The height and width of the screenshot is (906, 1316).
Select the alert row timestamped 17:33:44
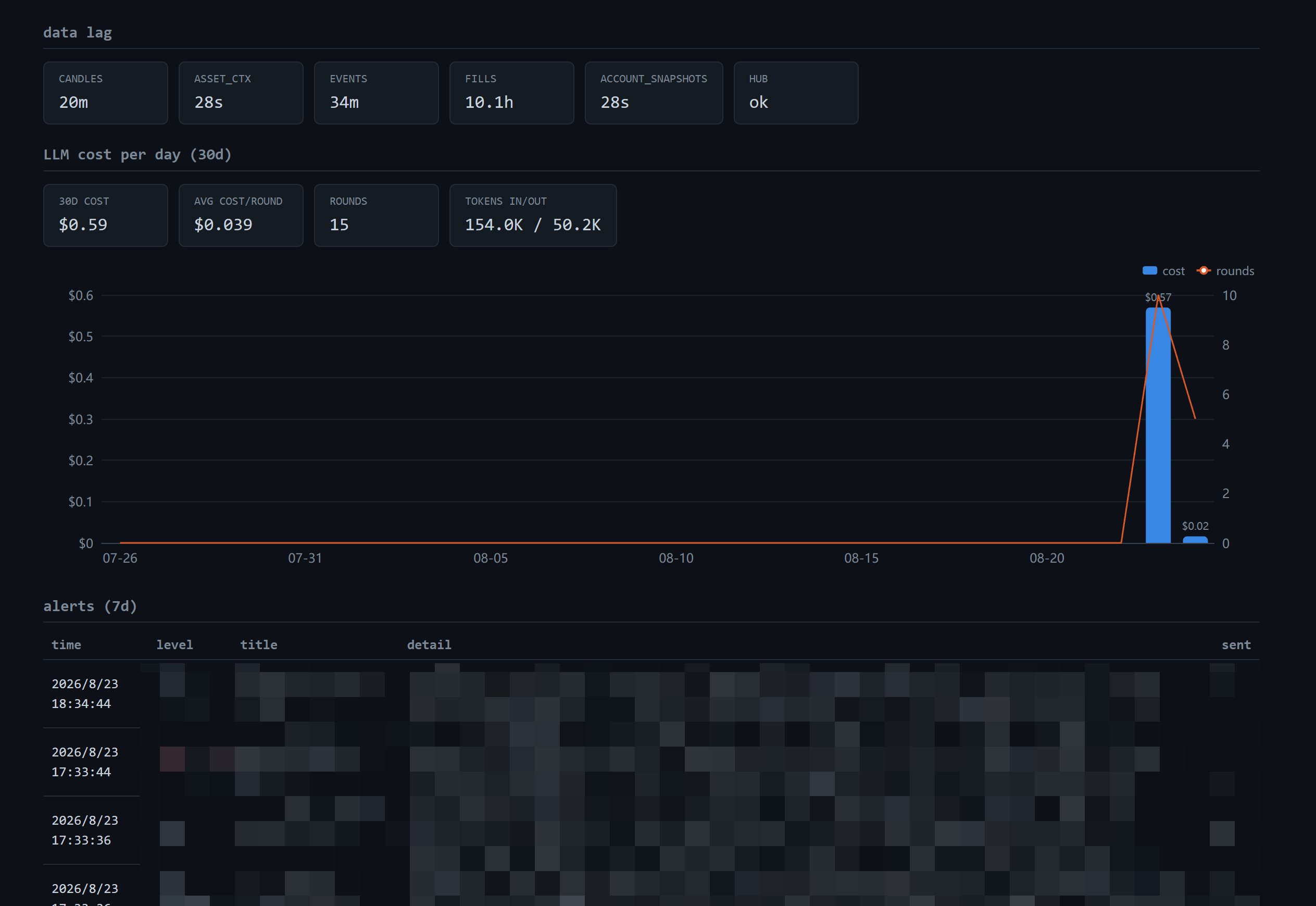[x=651, y=762]
